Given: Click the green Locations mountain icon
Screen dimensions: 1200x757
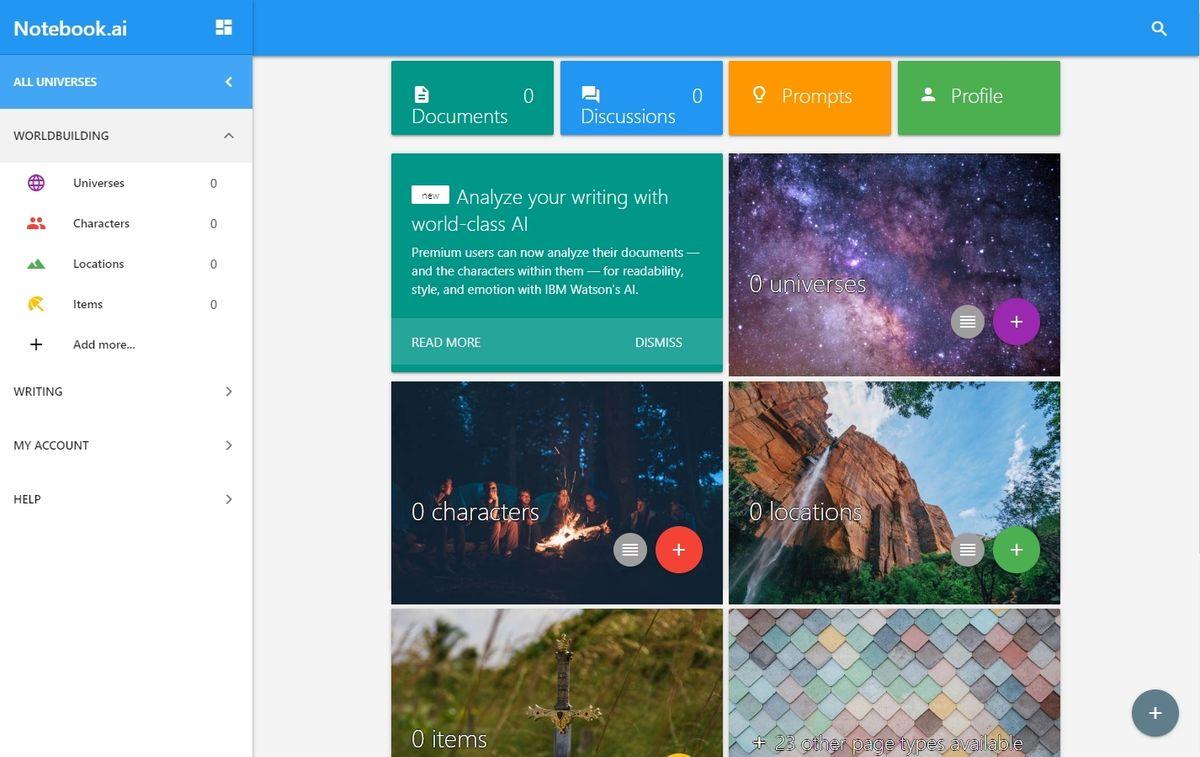Looking at the screenshot, I should tap(36, 264).
